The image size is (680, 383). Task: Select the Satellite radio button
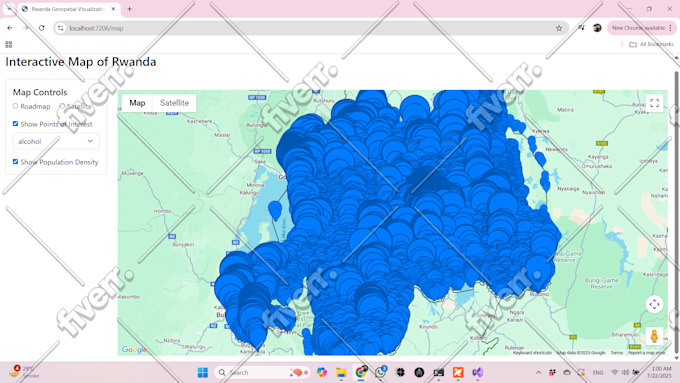62,106
